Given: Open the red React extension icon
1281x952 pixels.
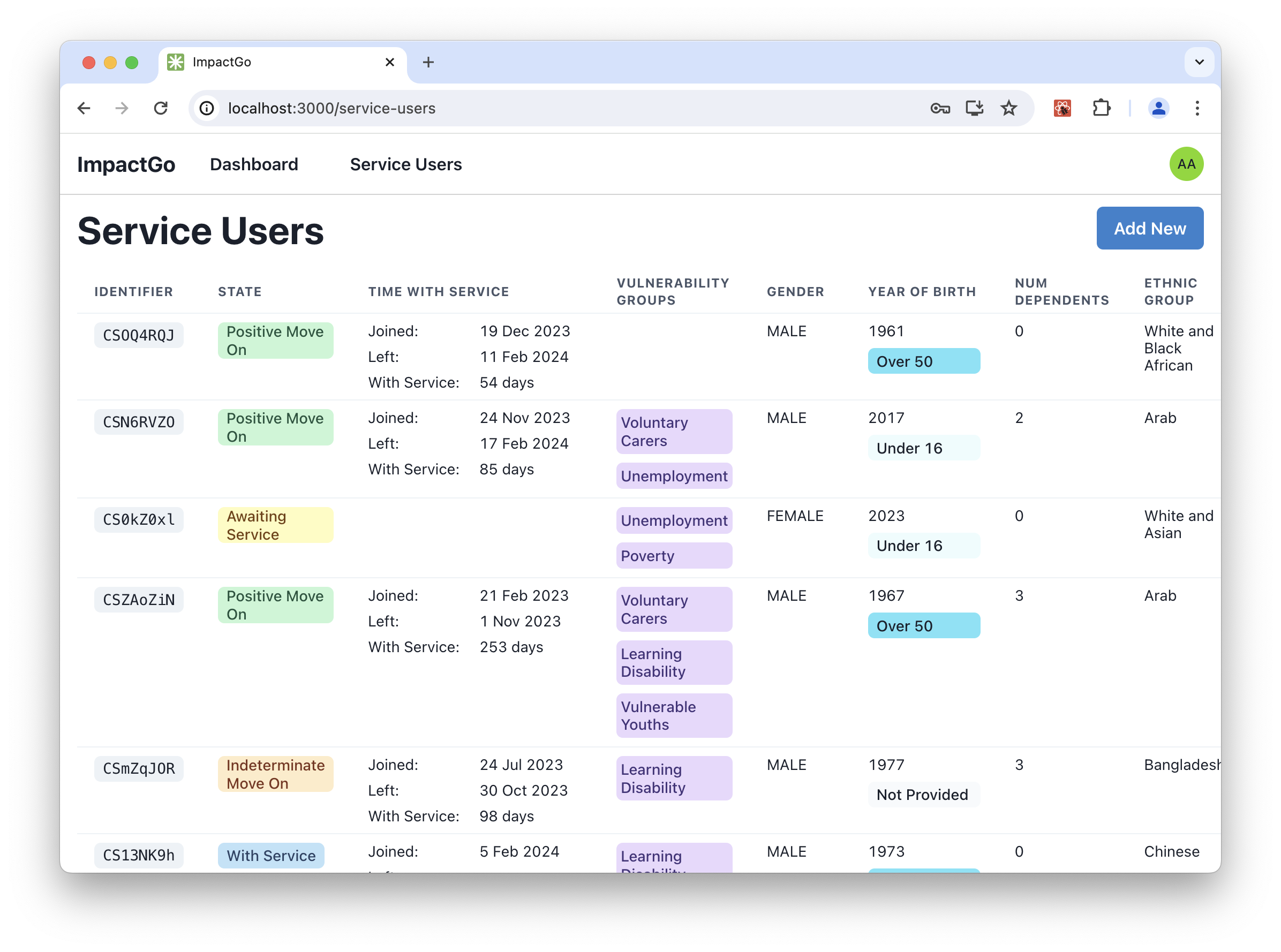Looking at the screenshot, I should [x=1062, y=108].
